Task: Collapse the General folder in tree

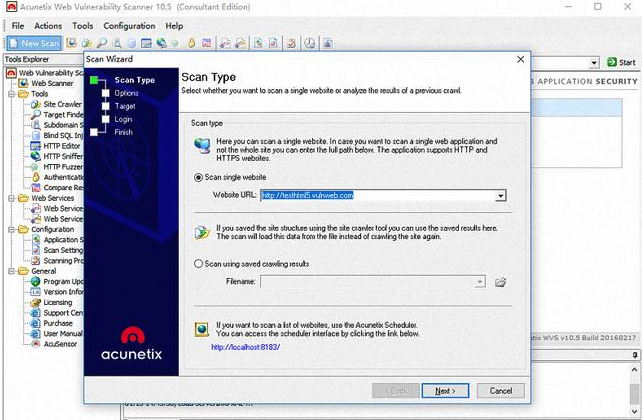Action: [x=12, y=271]
